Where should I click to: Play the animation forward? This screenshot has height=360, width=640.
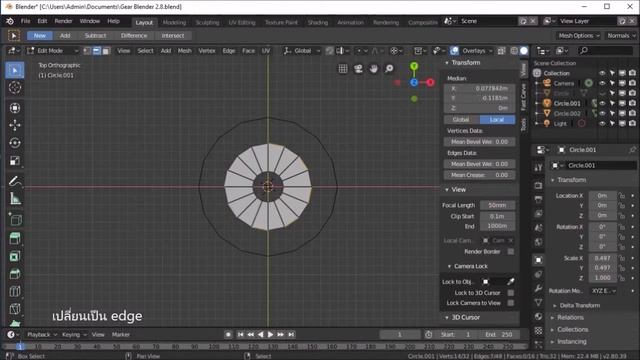coord(270,334)
